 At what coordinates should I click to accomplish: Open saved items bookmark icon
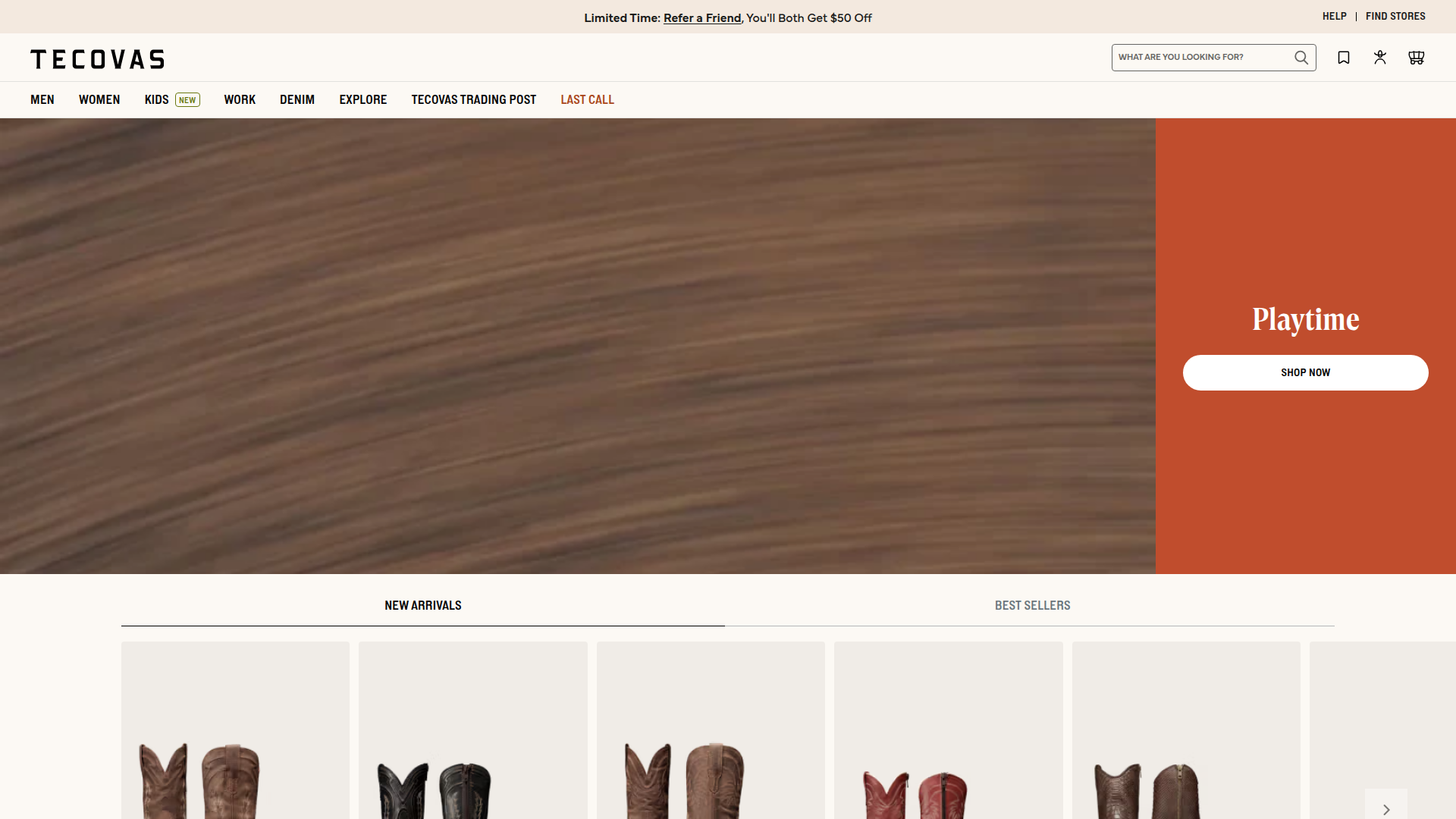(1344, 58)
